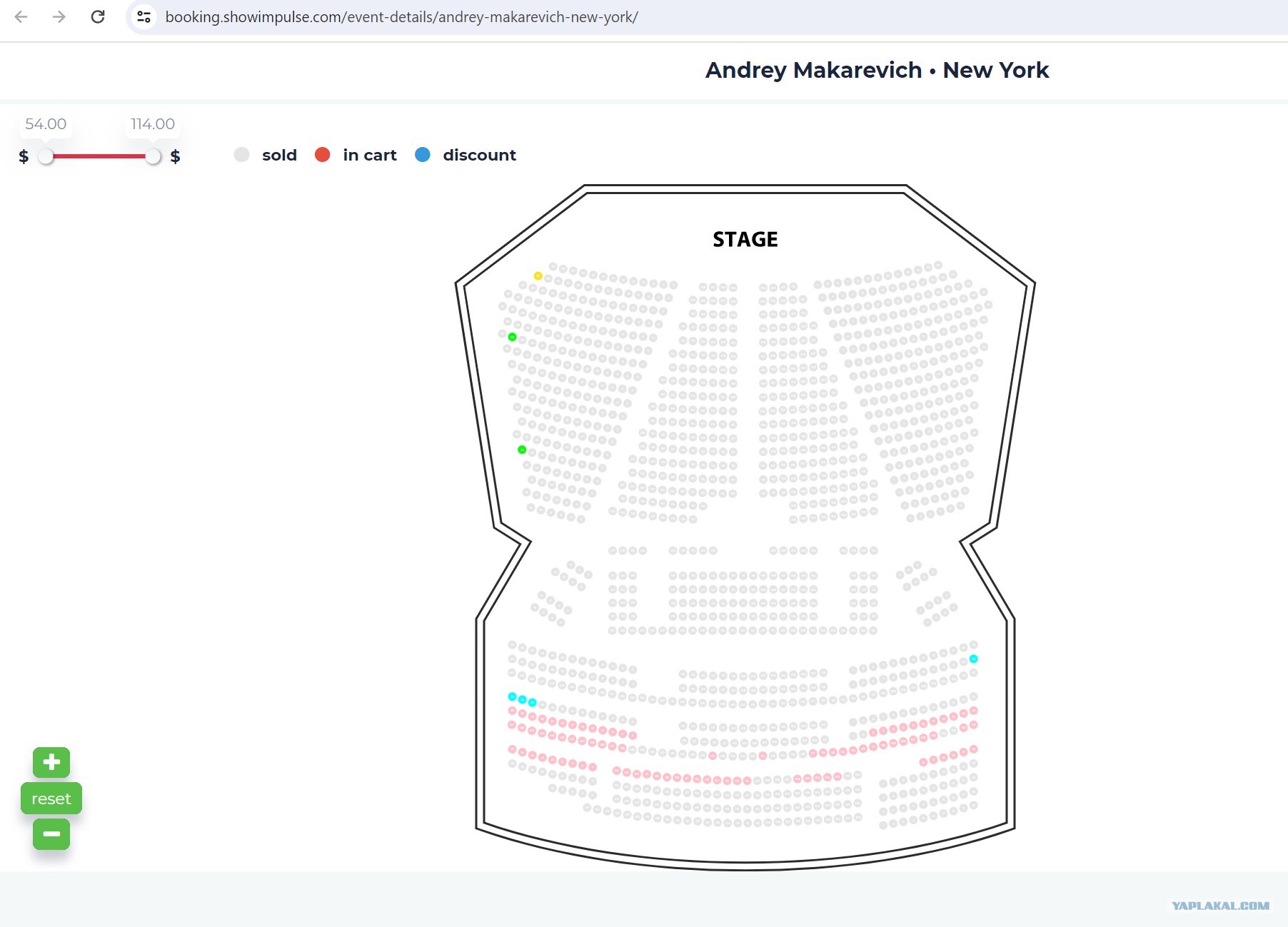Viewport: 1288px width, 927px height.
Task: Go back using browser back arrow
Action: (x=21, y=16)
